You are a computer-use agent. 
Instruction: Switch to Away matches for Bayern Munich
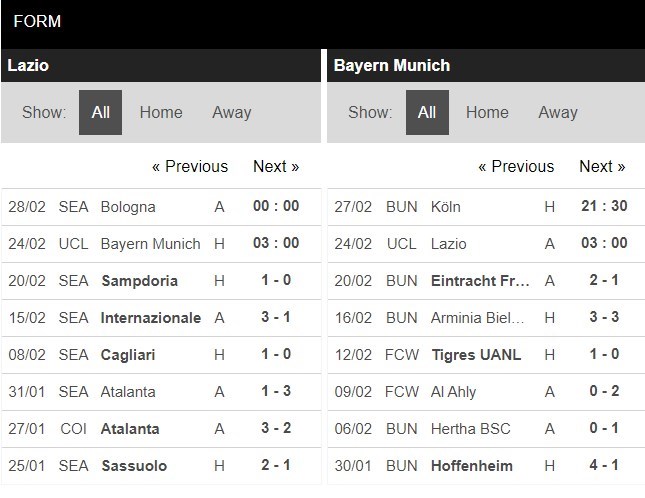(558, 112)
